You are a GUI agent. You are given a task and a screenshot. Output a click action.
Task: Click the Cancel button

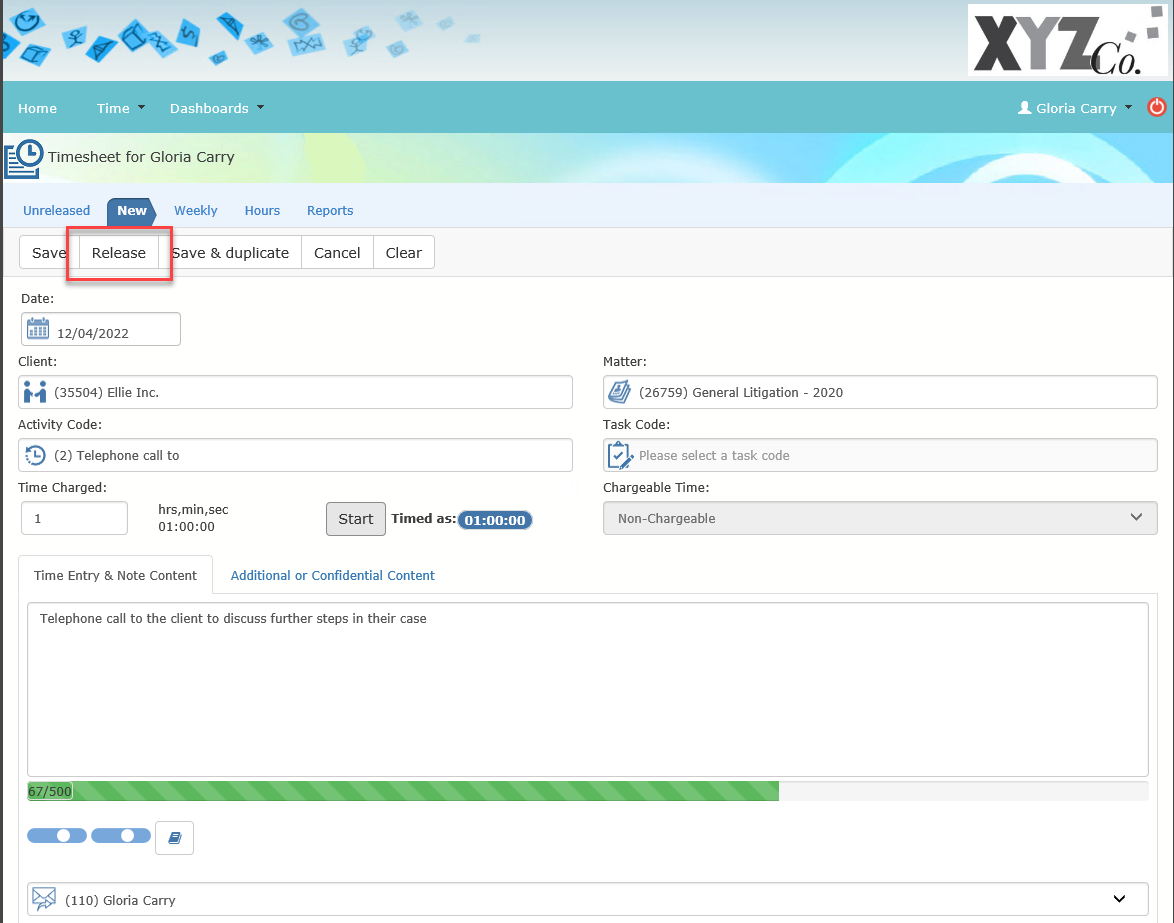(337, 253)
